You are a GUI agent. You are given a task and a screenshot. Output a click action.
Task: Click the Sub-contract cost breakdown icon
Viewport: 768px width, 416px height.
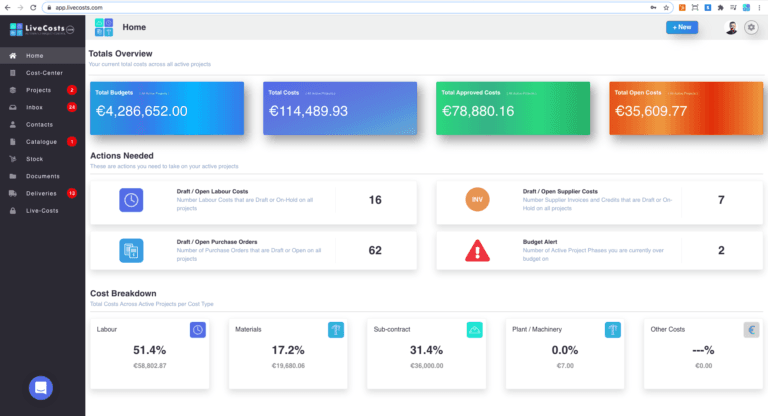pos(474,329)
